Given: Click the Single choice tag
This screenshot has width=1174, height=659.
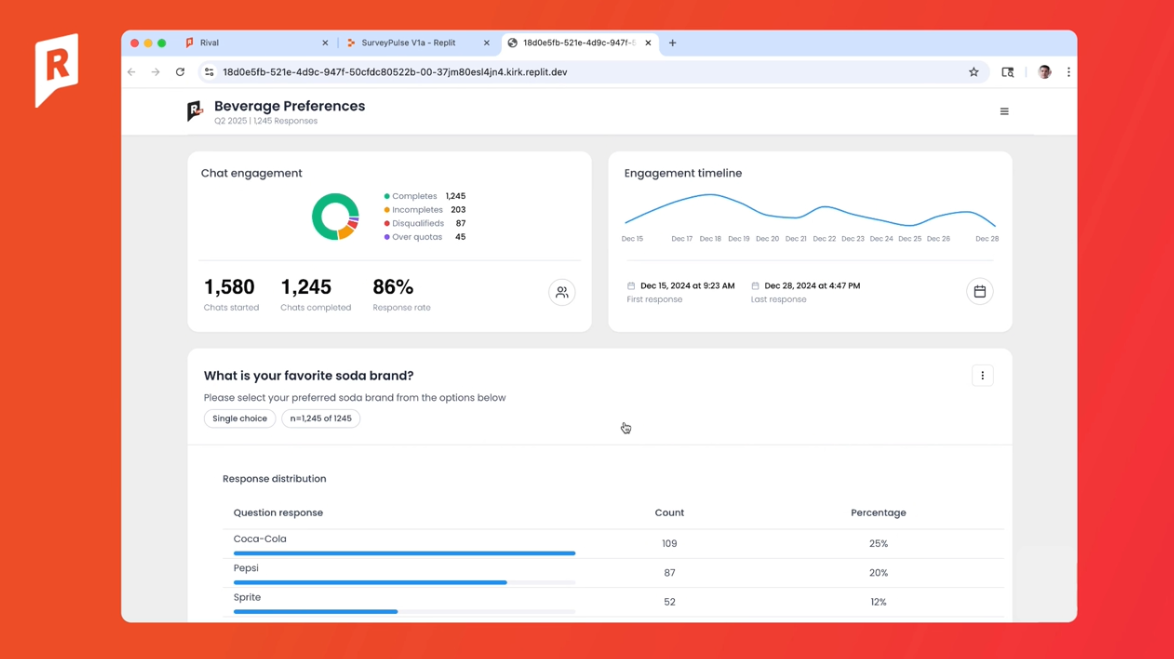Looking at the screenshot, I should coord(239,419).
